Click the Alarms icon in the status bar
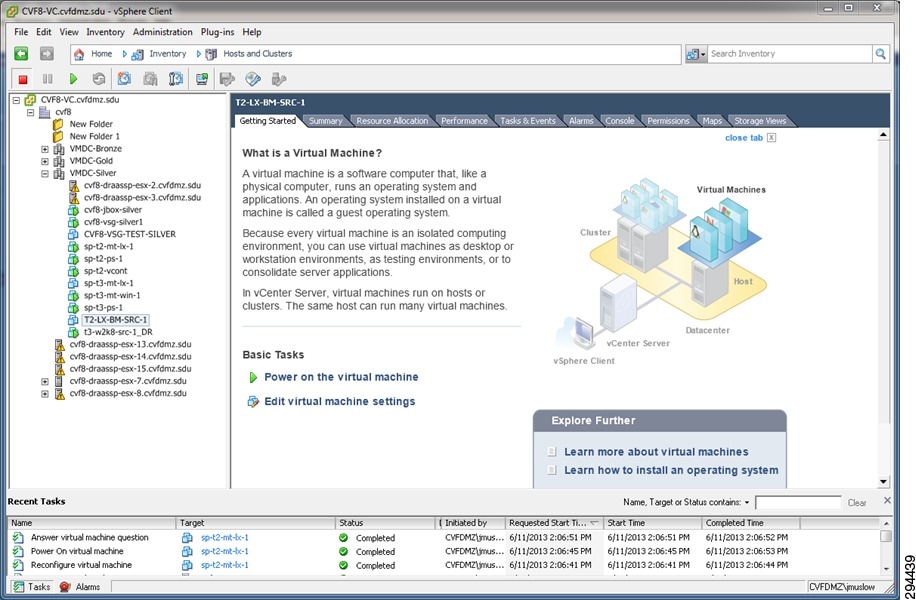Image resolution: width=916 pixels, height=600 pixels. (x=65, y=587)
